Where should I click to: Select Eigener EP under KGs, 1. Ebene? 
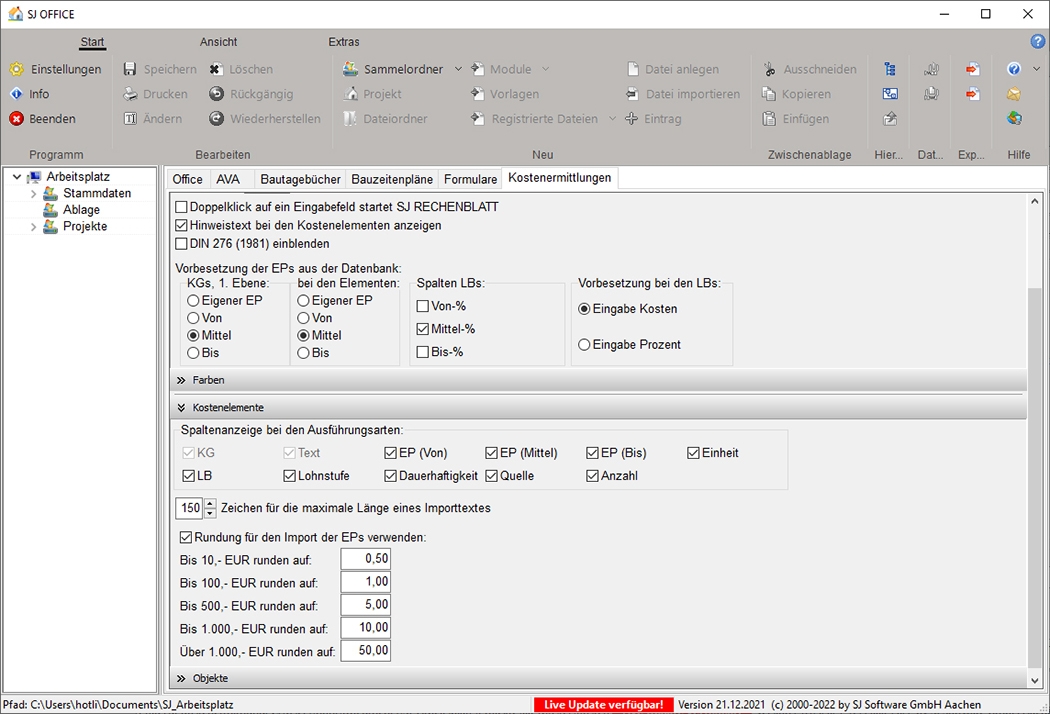(x=194, y=301)
